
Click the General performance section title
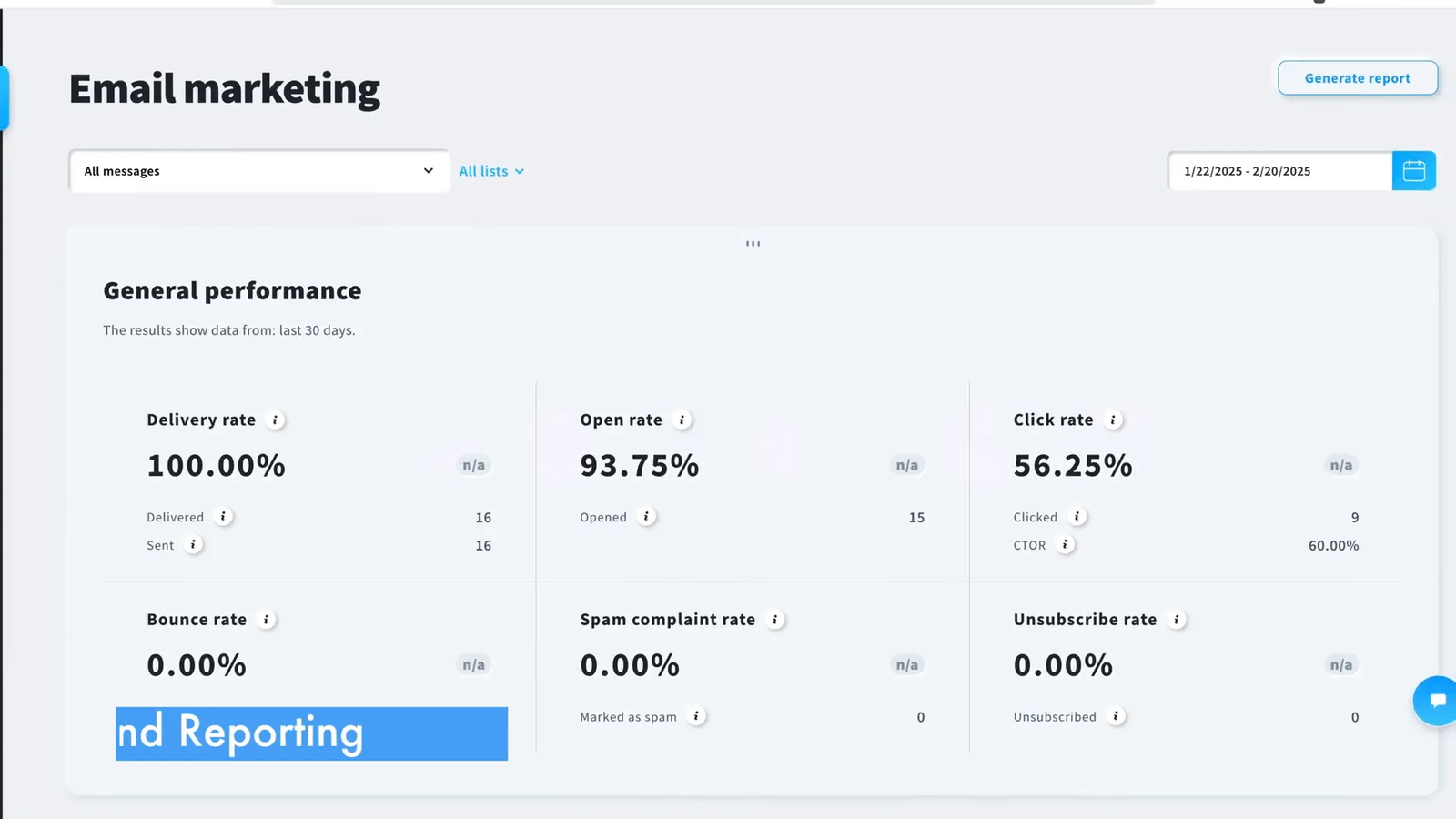(232, 290)
